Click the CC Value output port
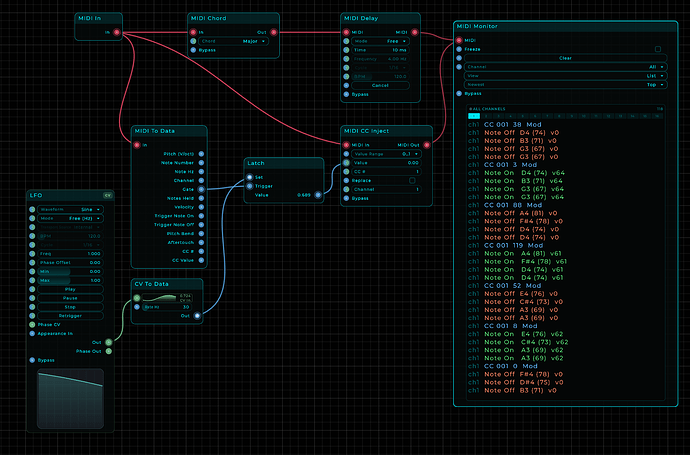Viewport: 690px width, 455px height. (x=201, y=260)
